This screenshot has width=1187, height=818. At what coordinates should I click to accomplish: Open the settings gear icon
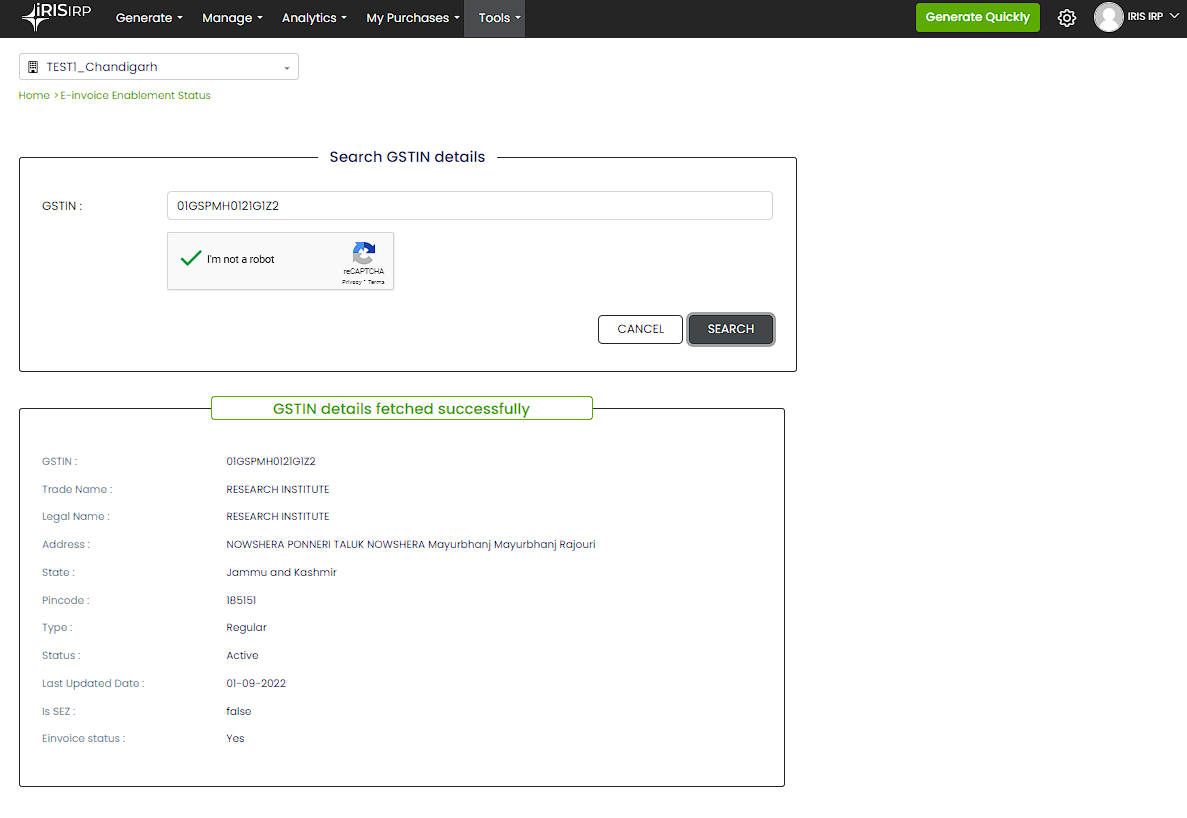(1067, 18)
